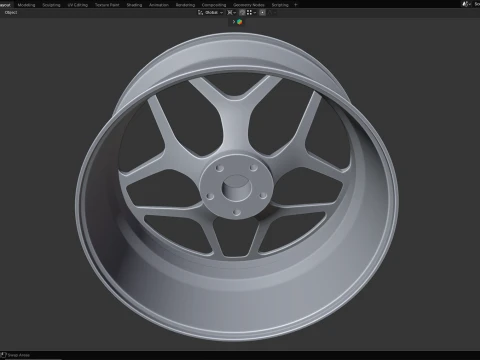Switch to the Sculpting workspace tab
Screen dimensions: 480x360
click(51, 5)
